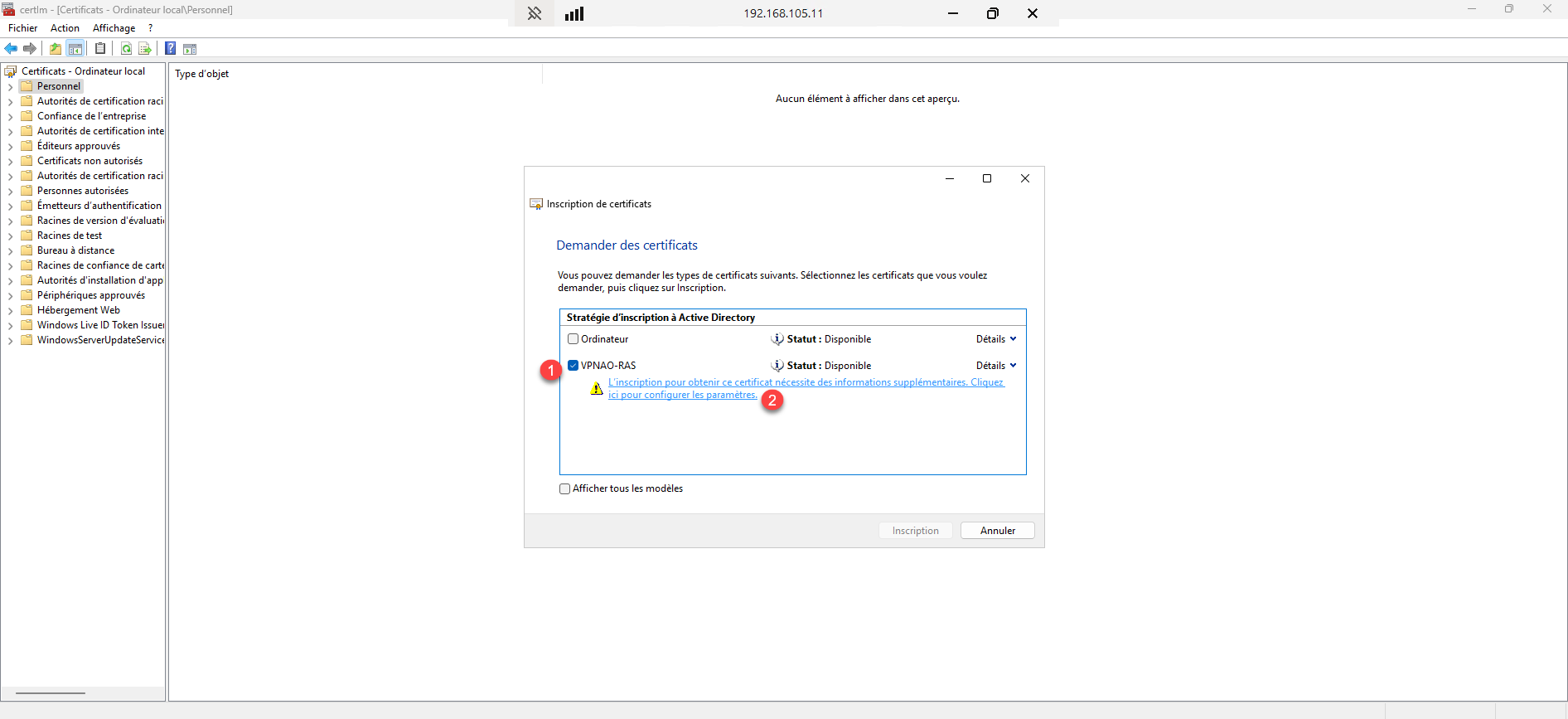The width and height of the screenshot is (1568, 719).
Task: Click the export list toolbar icon
Action: [x=145, y=49]
